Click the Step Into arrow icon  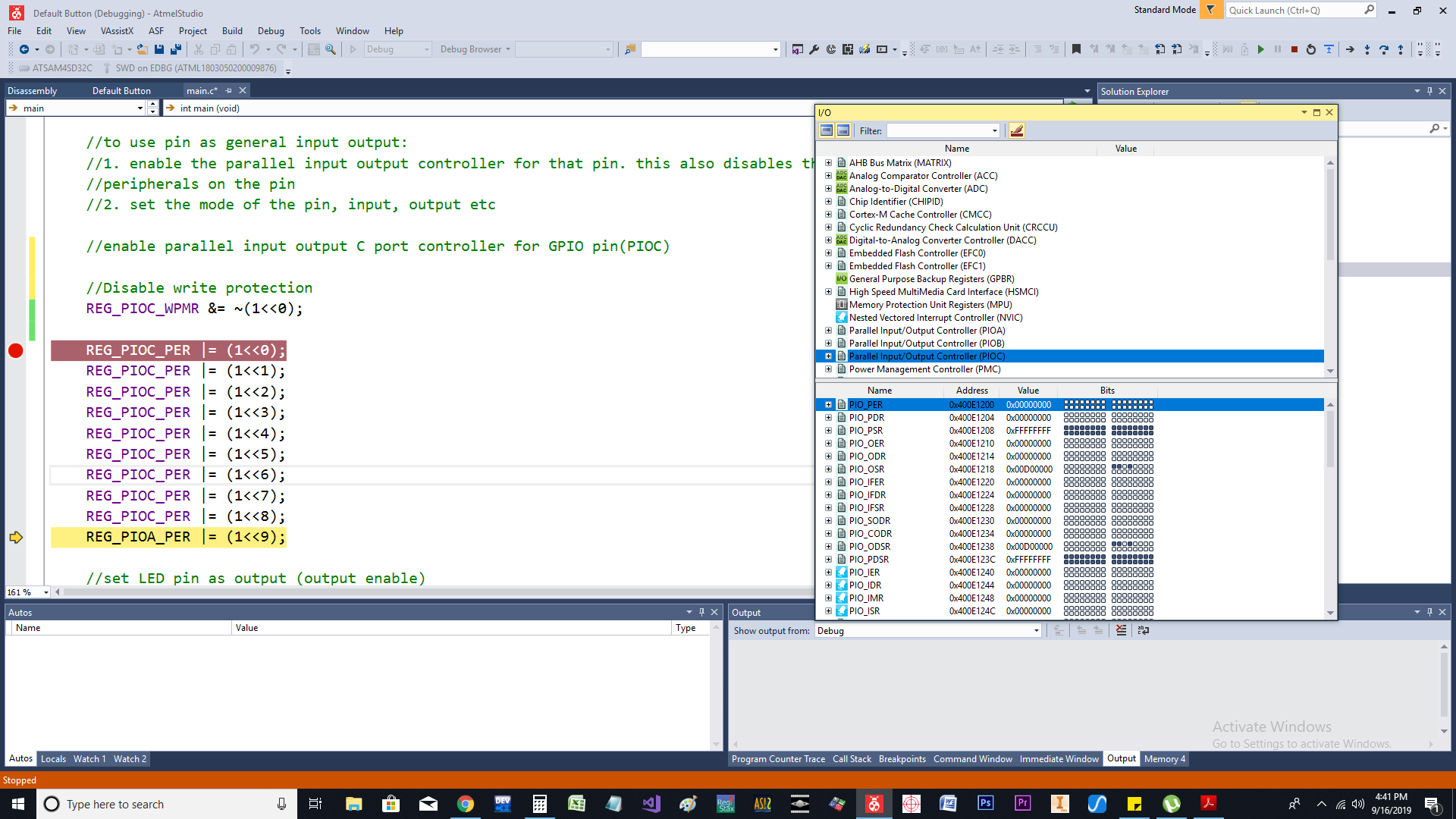pyautogui.click(x=1367, y=49)
